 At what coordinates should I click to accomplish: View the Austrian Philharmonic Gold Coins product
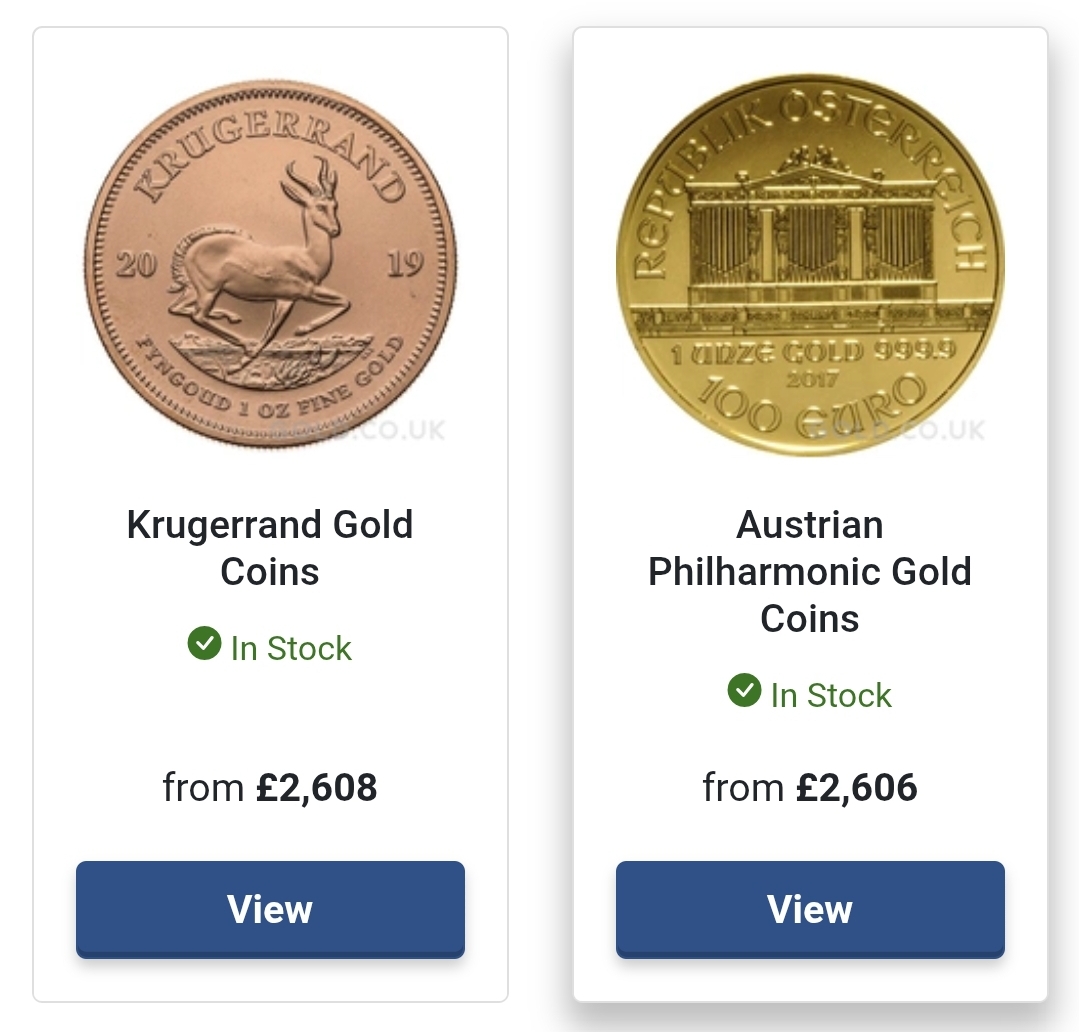coord(810,909)
